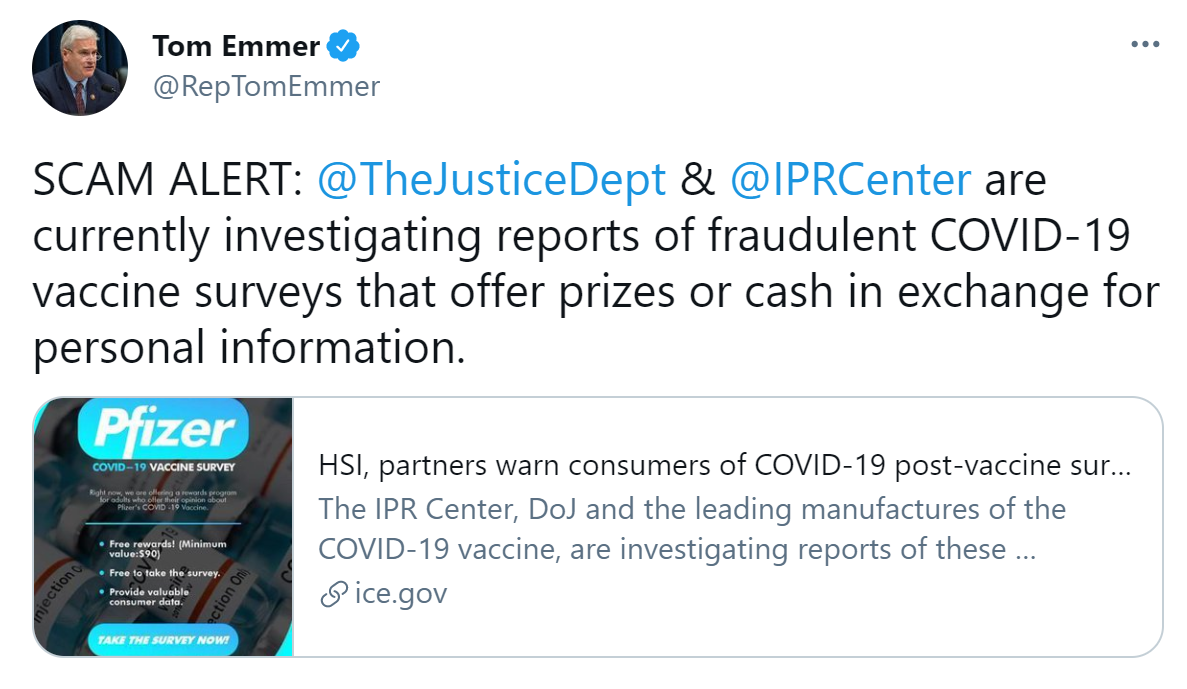Click the words "personal information" in the tweet
This screenshot has height=689, width=1187.
tap(249, 349)
